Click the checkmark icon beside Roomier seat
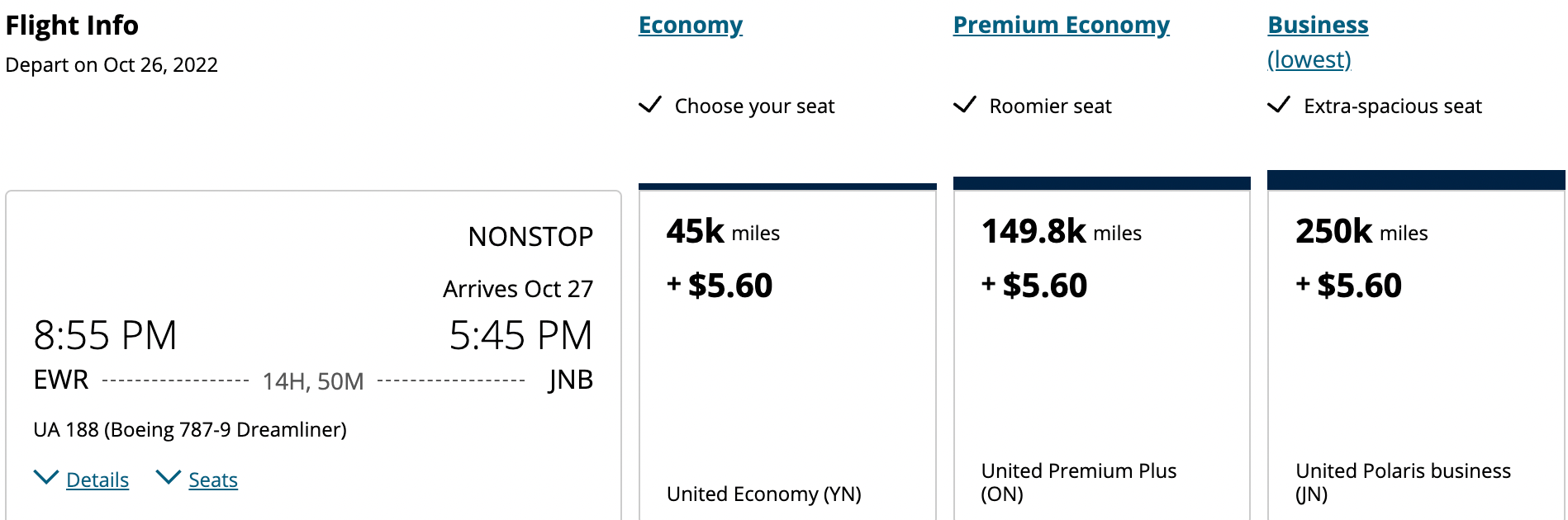 966,106
